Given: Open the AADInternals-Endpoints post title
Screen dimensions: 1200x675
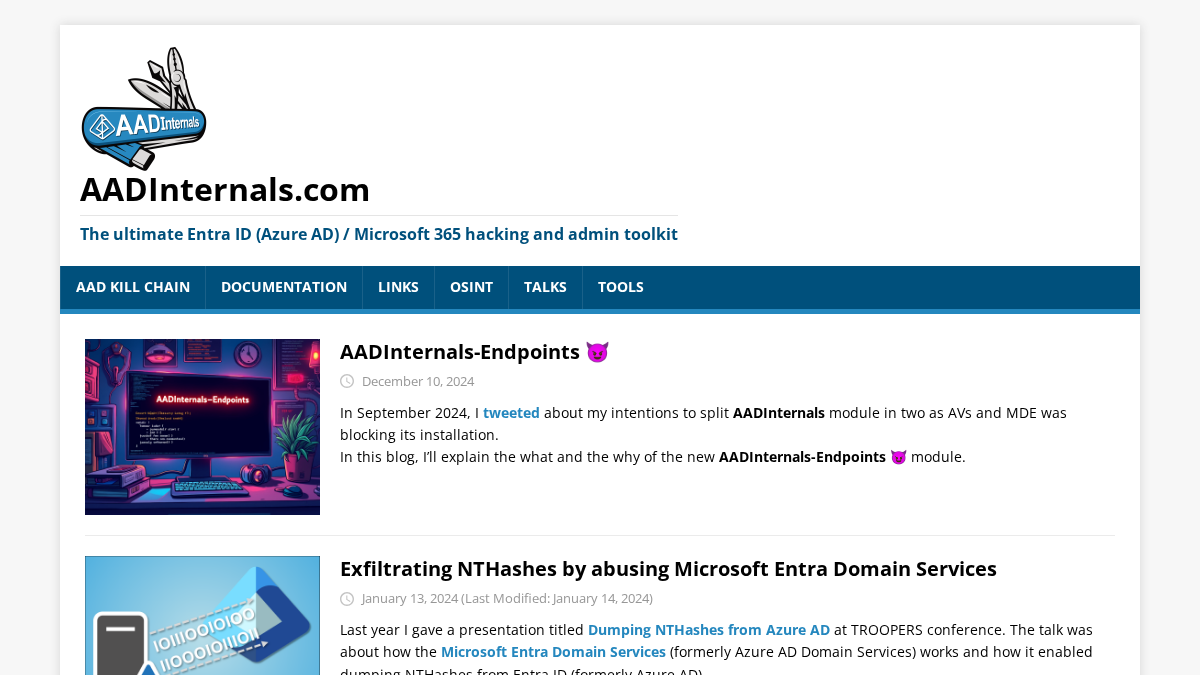Looking at the screenshot, I should coord(474,352).
